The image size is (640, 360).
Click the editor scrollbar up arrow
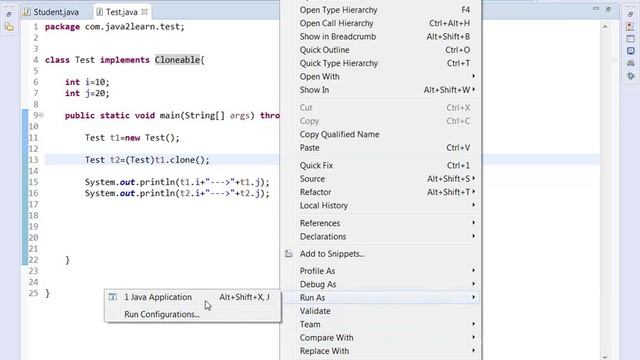click(605, 27)
